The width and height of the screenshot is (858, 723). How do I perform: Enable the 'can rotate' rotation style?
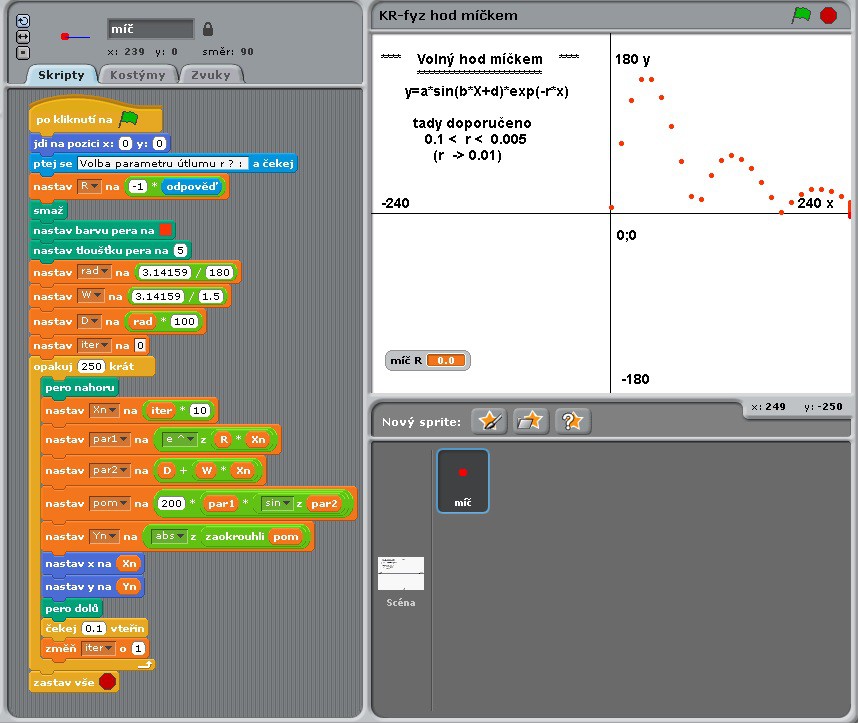(23, 21)
